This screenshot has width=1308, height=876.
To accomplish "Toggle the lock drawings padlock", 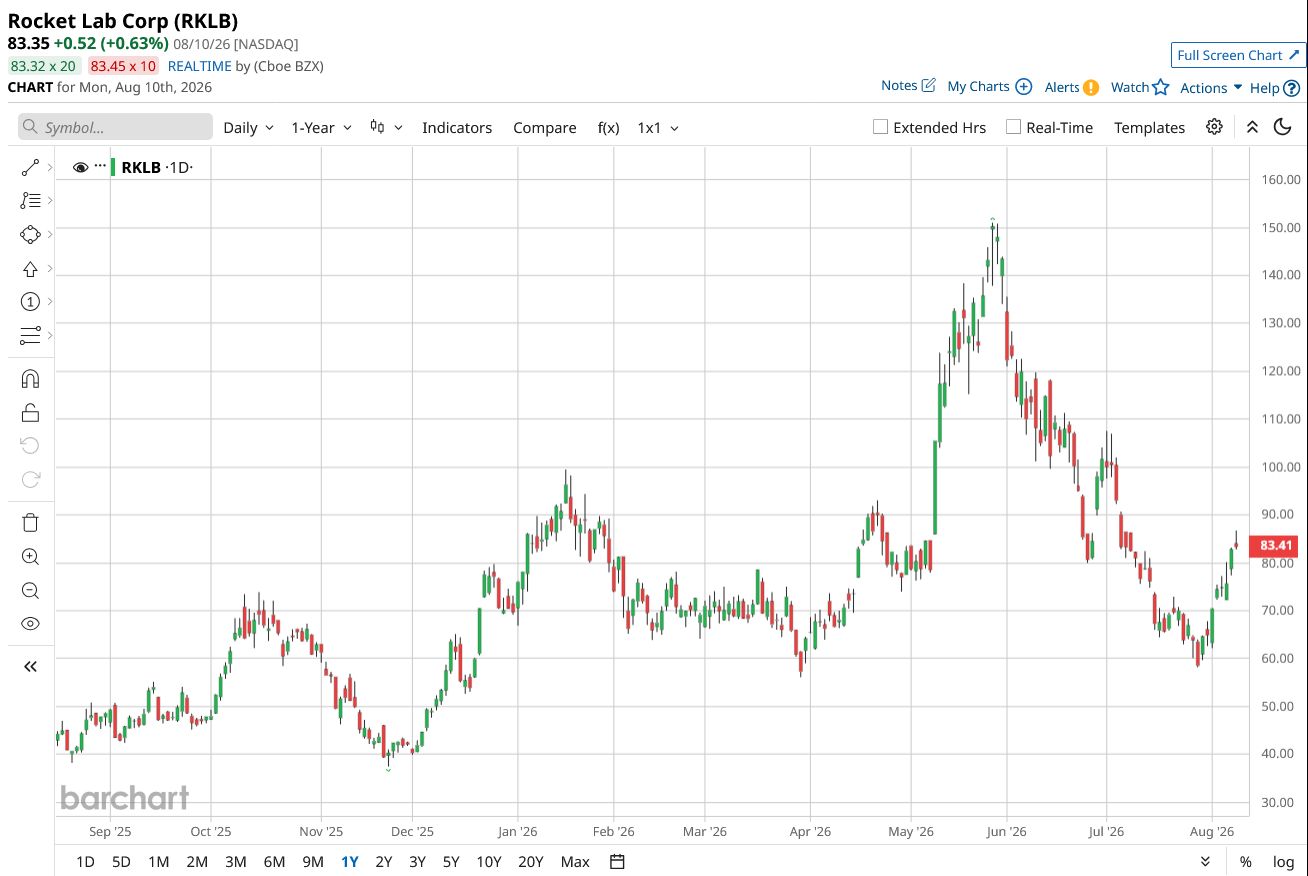I will [x=30, y=412].
